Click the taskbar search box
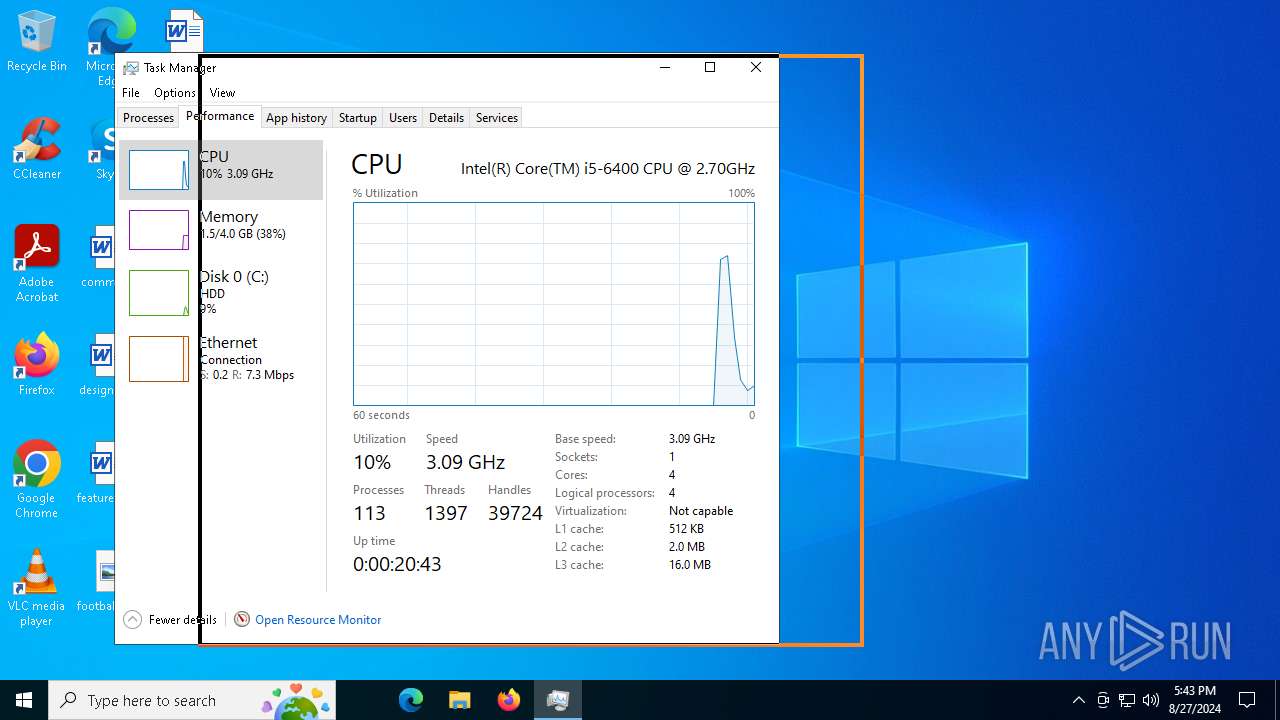1280x720 pixels. [192, 700]
